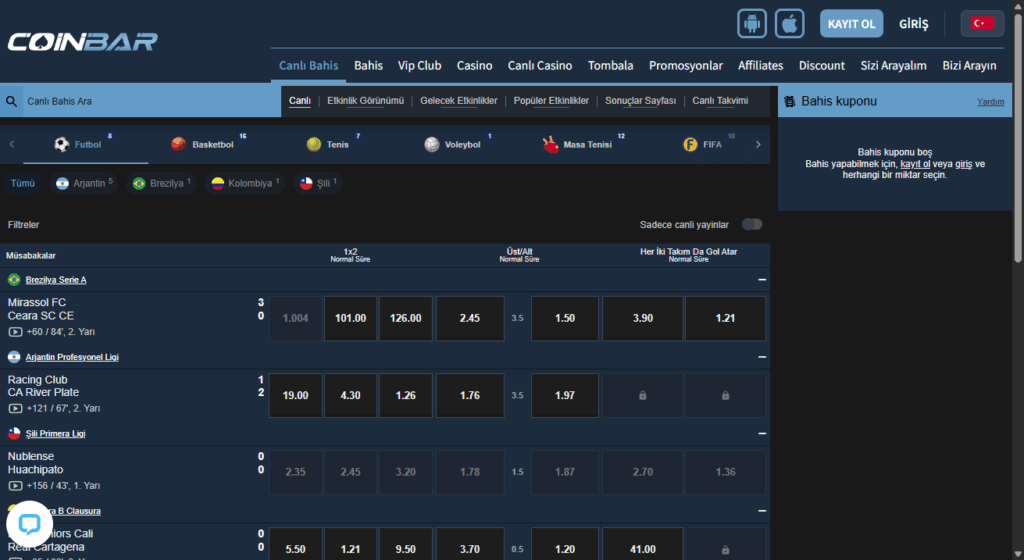This screenshot has width=1024, height=560.
Task: Open live stream icon for Mirassol FC match
Action: coord(15,332)
